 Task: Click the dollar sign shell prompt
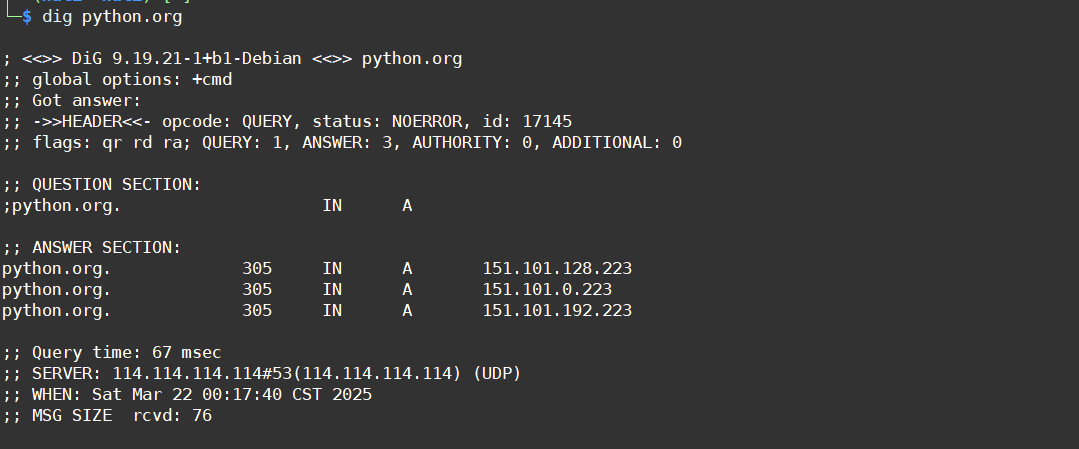(27, 17)
